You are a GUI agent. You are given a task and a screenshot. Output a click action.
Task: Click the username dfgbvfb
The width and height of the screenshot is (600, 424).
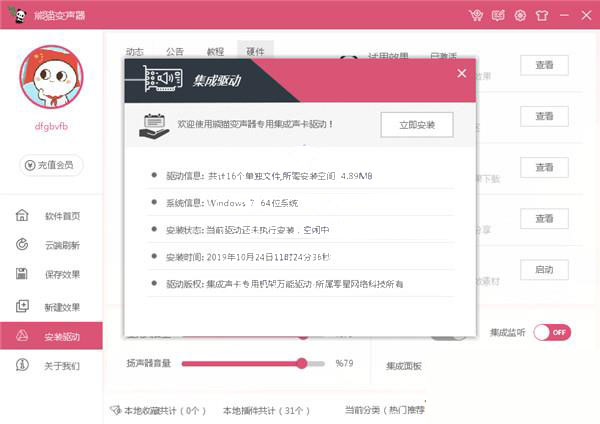51,126
